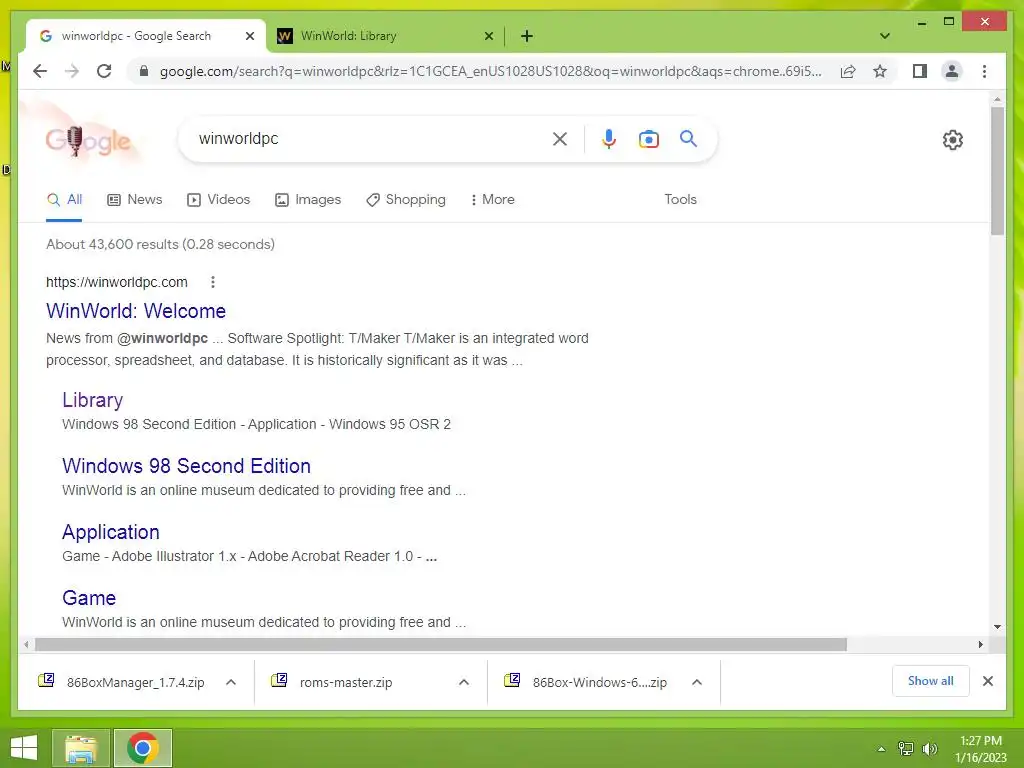Image resolution: width=1024 pixels, height=768 pixels.
Task: Close the downloads bar
Action: click(x=987, y=681)
